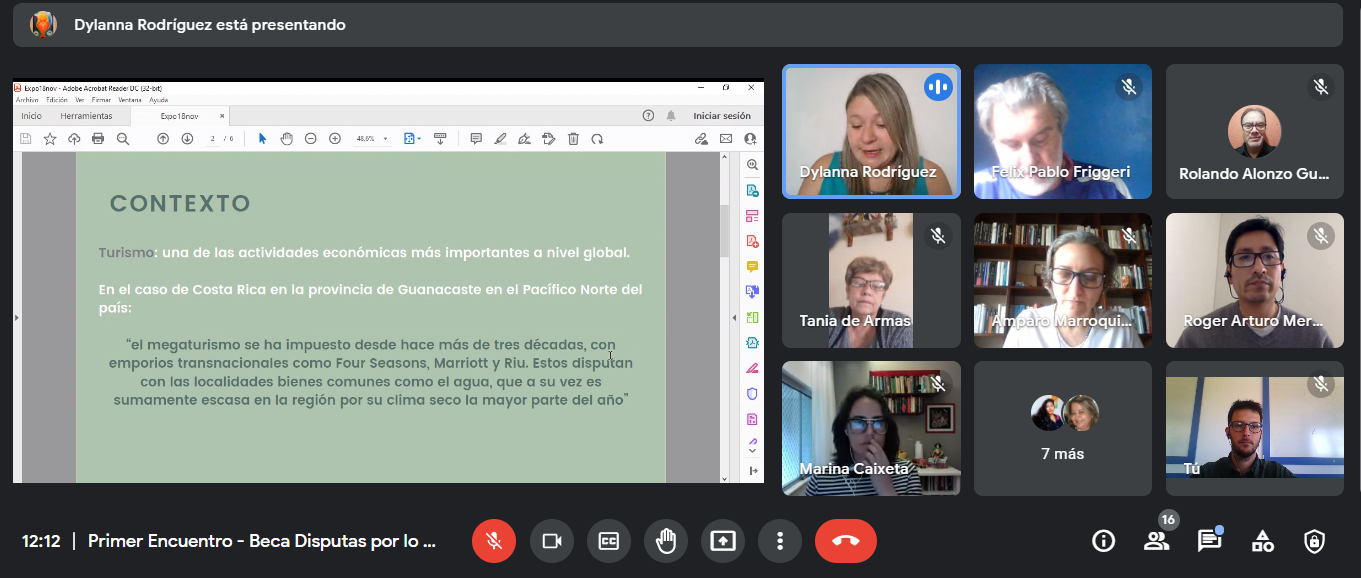
Task: Click the Herramientas tab in Acrobat
Action: pyautogui.click(x=86, y=116)
